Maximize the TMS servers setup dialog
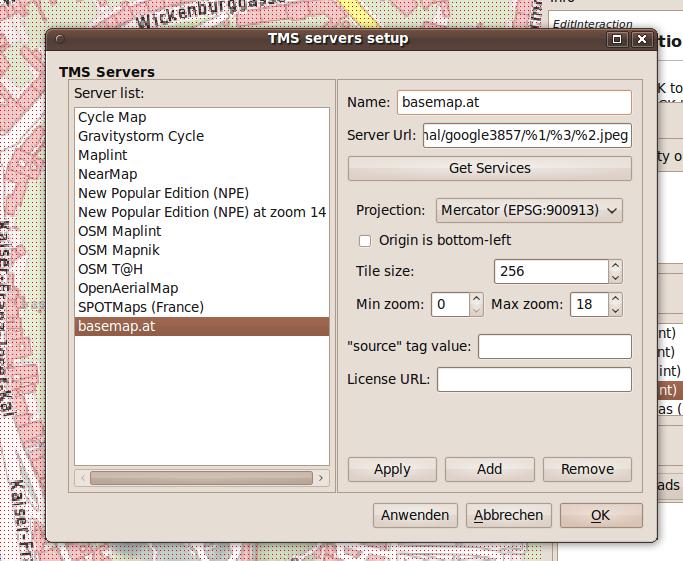The height and width of the screenshot is (561, 683). click(x=617, y=39)
